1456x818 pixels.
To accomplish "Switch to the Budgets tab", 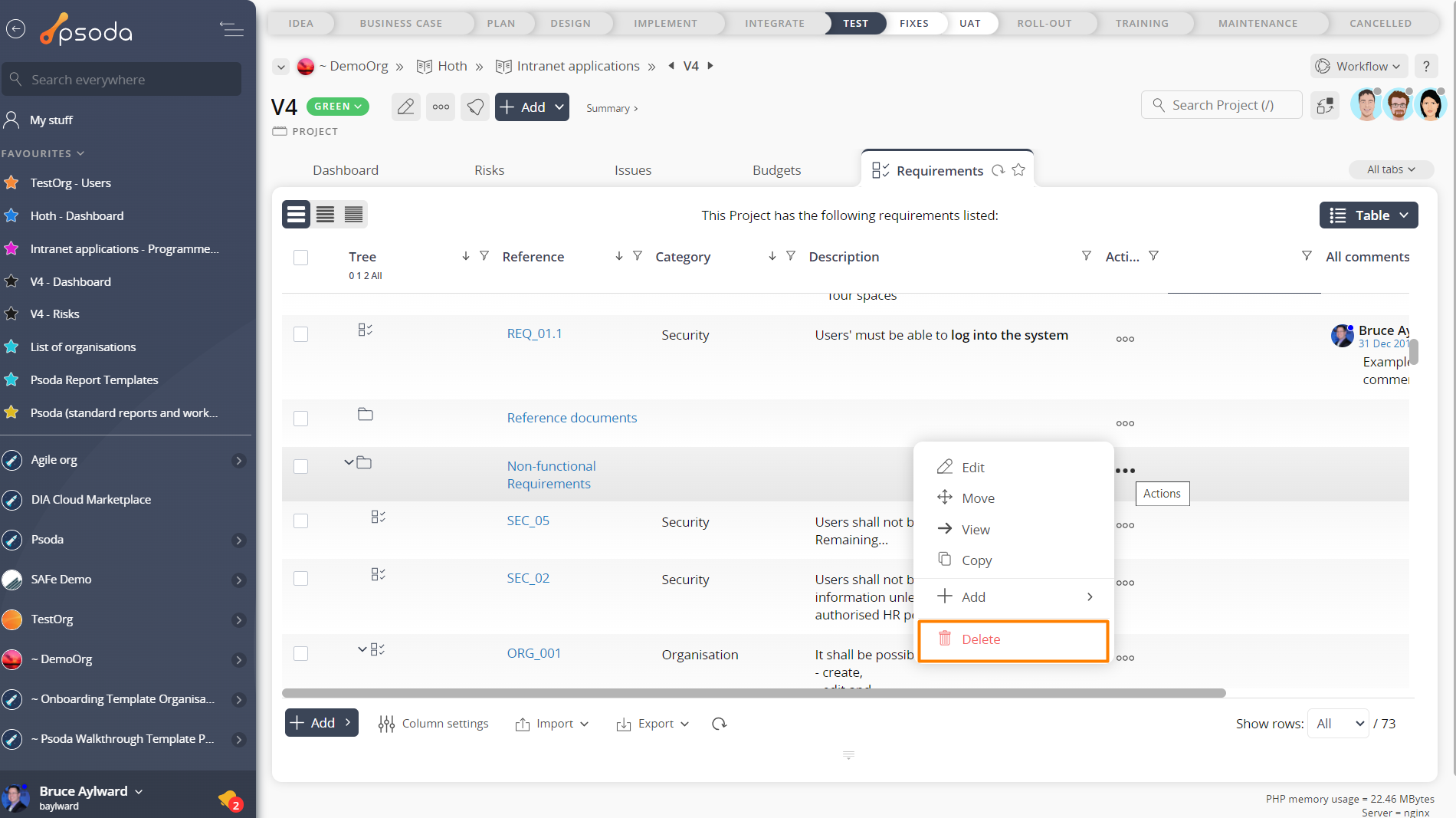I will [x=776, y=170].
